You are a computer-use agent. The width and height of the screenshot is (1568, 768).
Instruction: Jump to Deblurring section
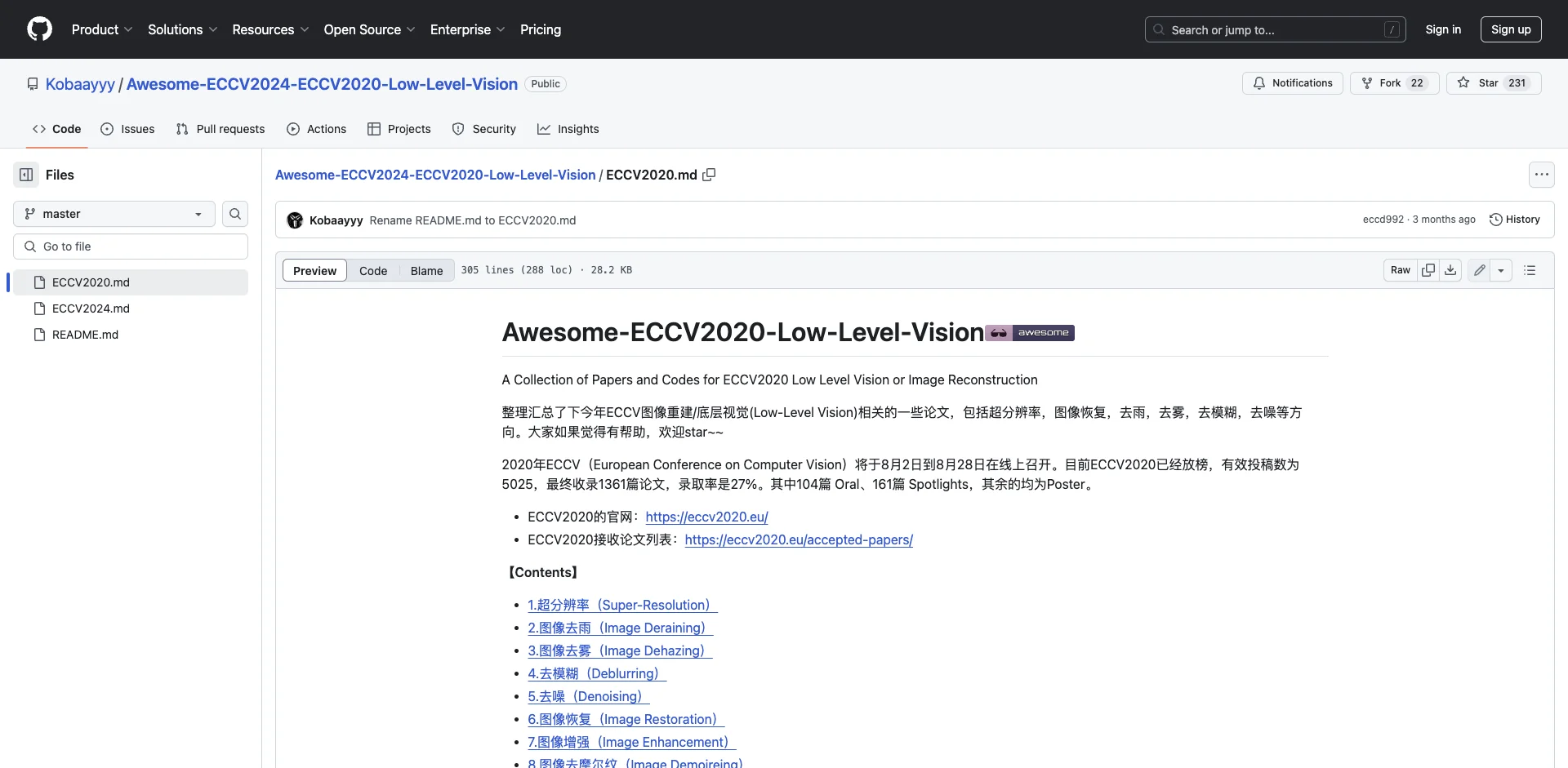point(597,673)
